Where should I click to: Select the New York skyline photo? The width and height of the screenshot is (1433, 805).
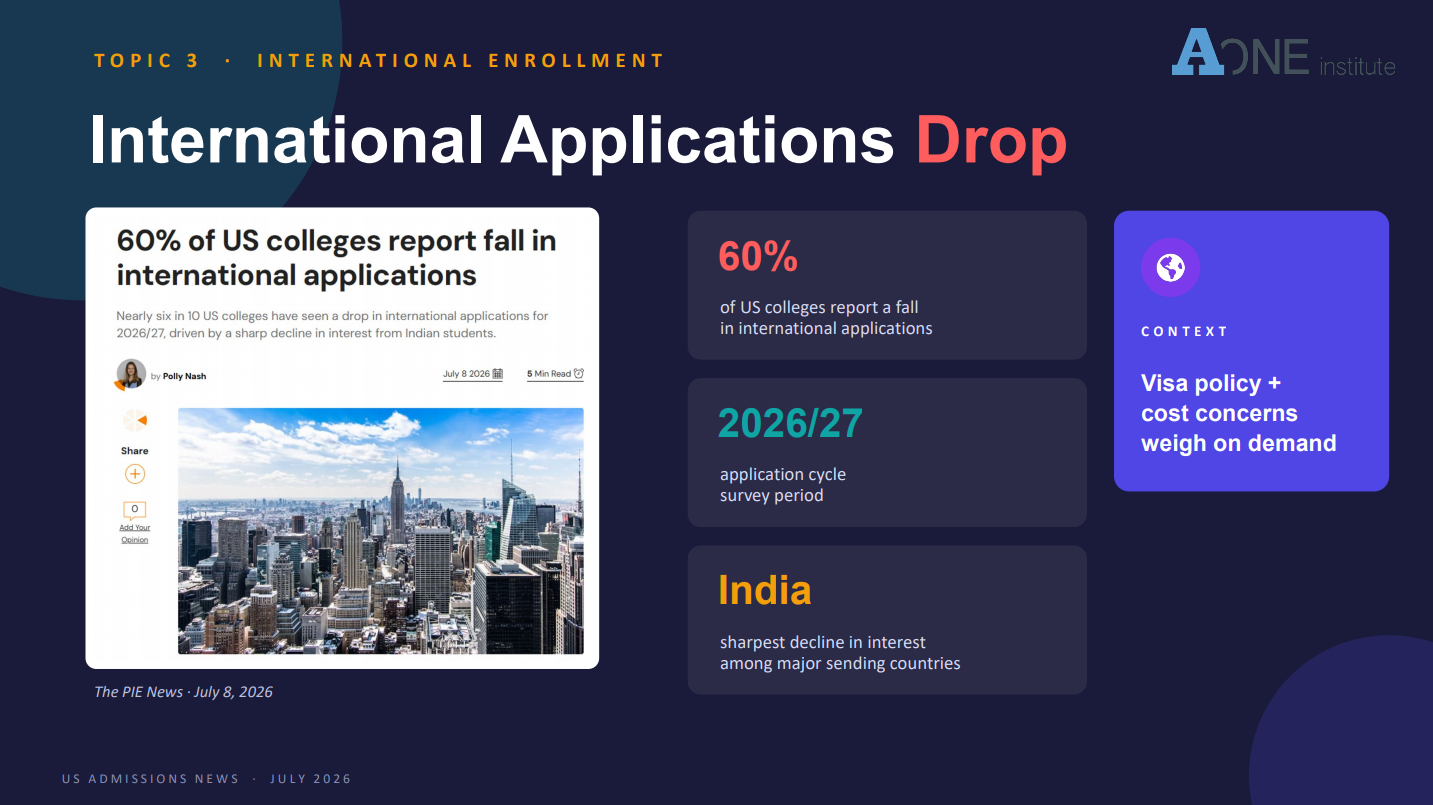(x=381, y=531)
